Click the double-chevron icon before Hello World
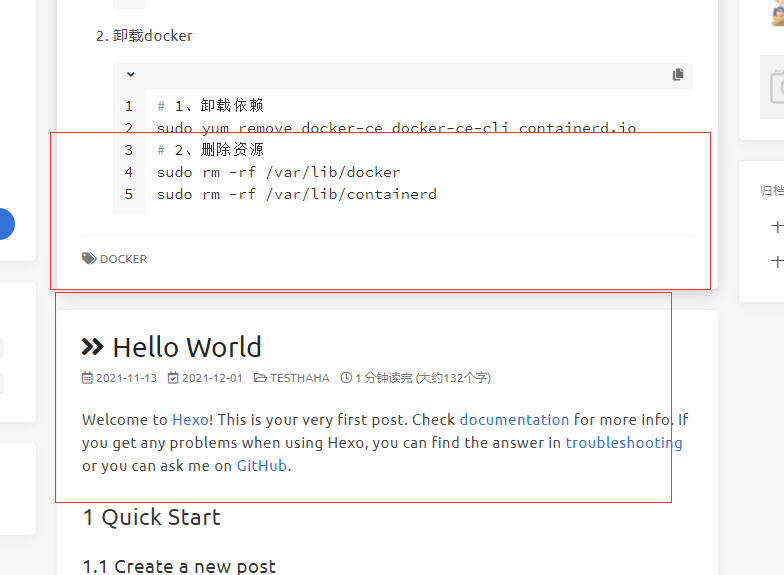 tap(93, 347)
